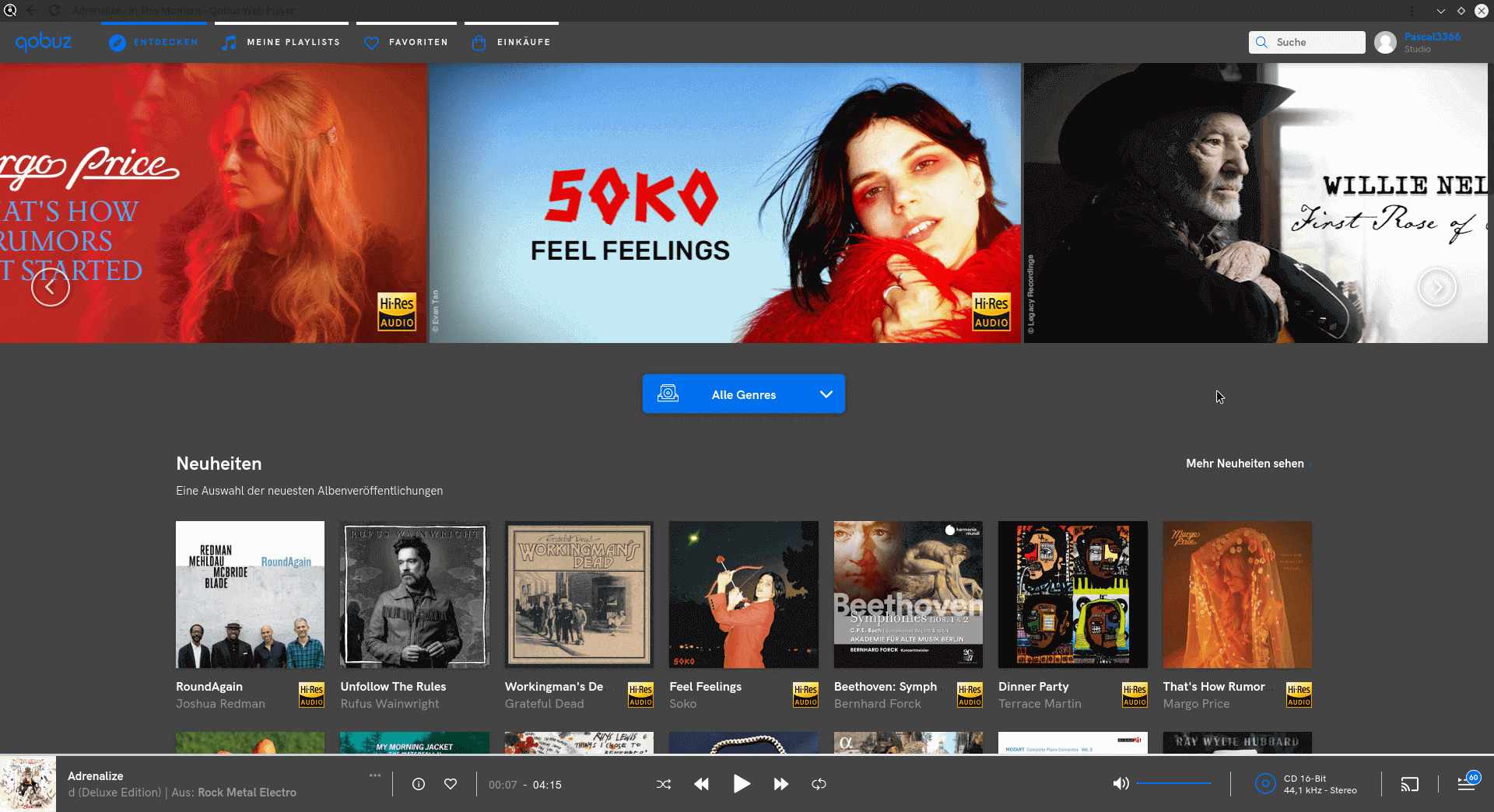Open the Entdecken tab

tap(154, 42)
